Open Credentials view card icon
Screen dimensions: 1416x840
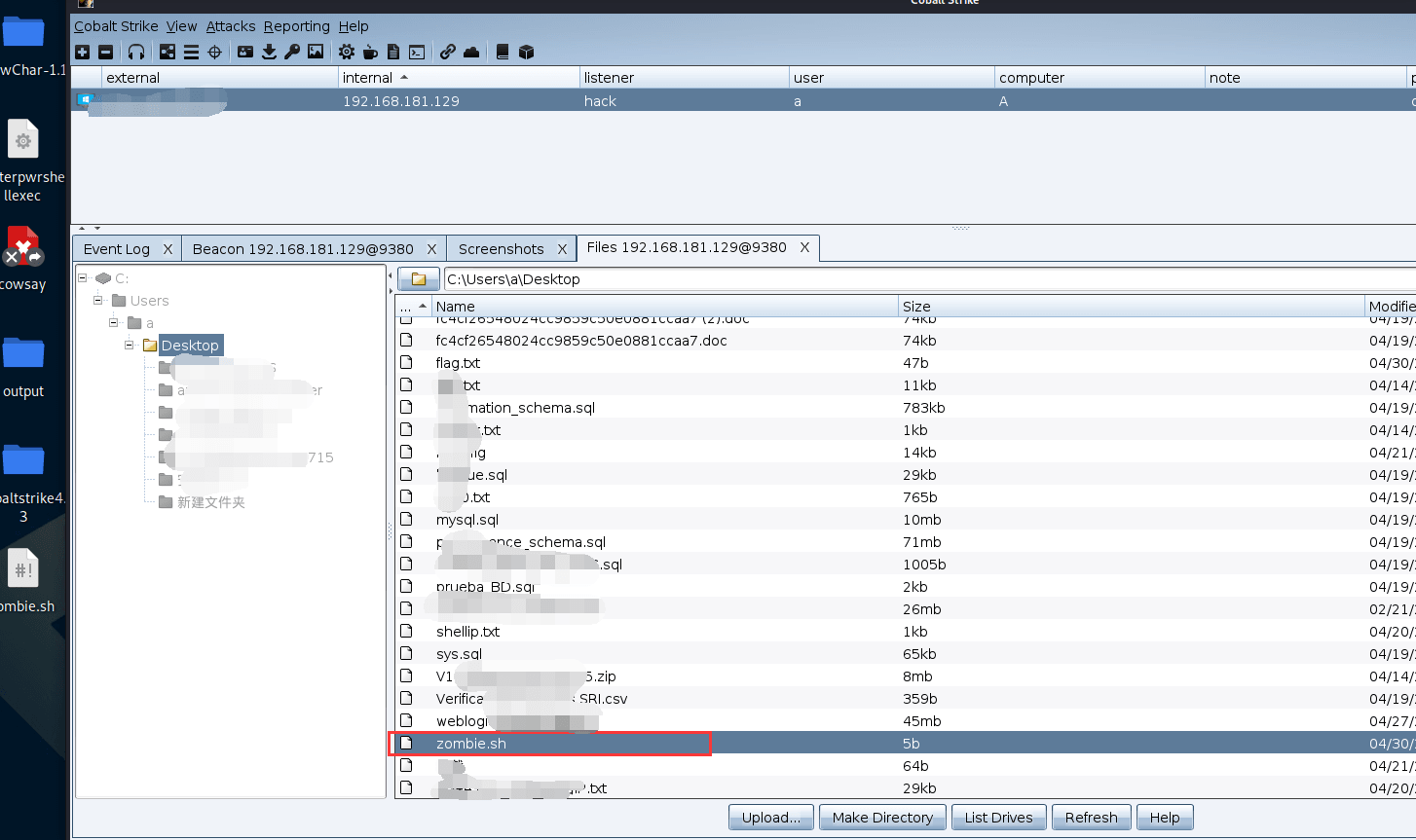pyautogui.click(x=245, y=52)
